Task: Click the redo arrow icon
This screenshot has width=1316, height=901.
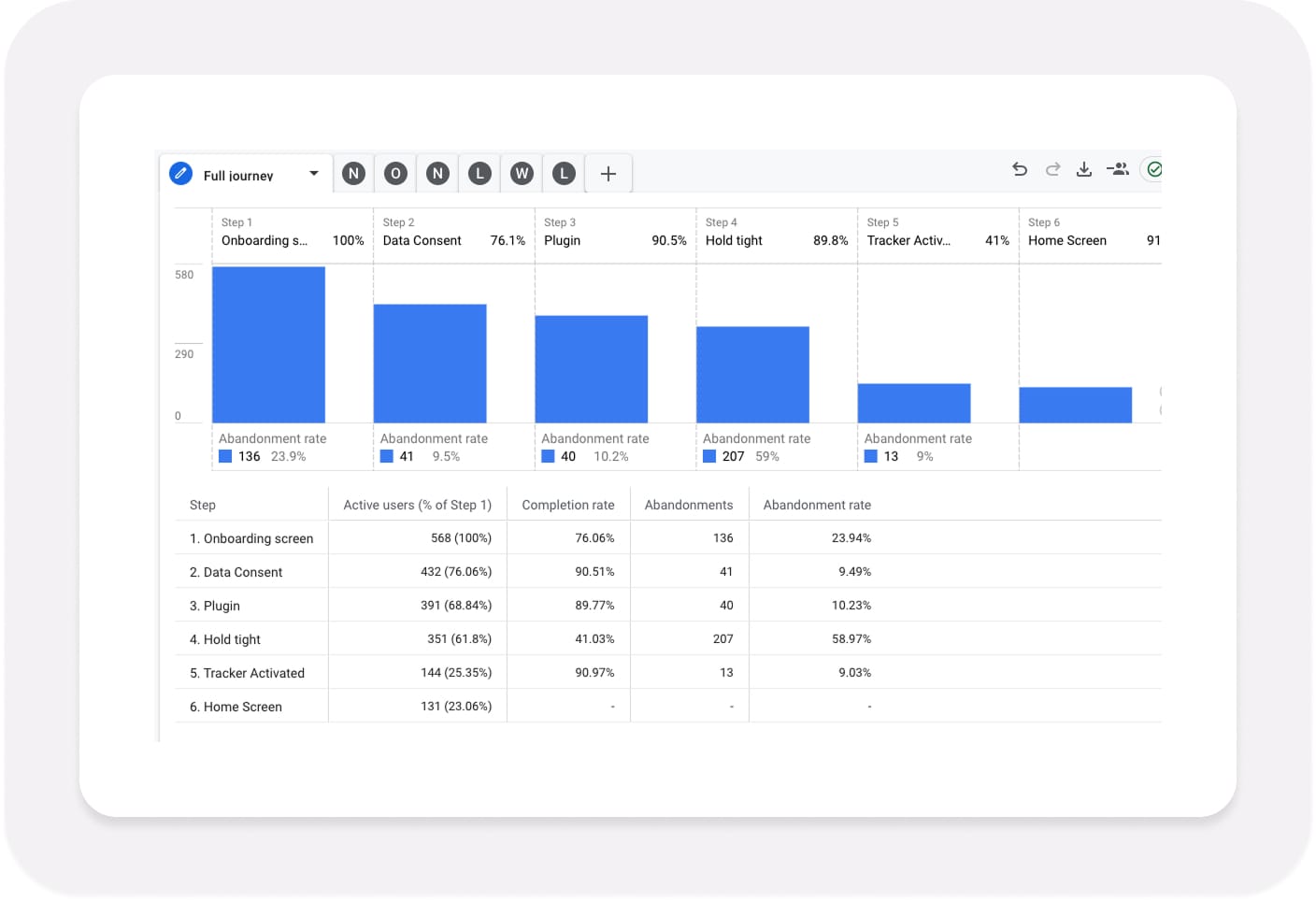Action: pyautogui.click(x=1052, y=169)
